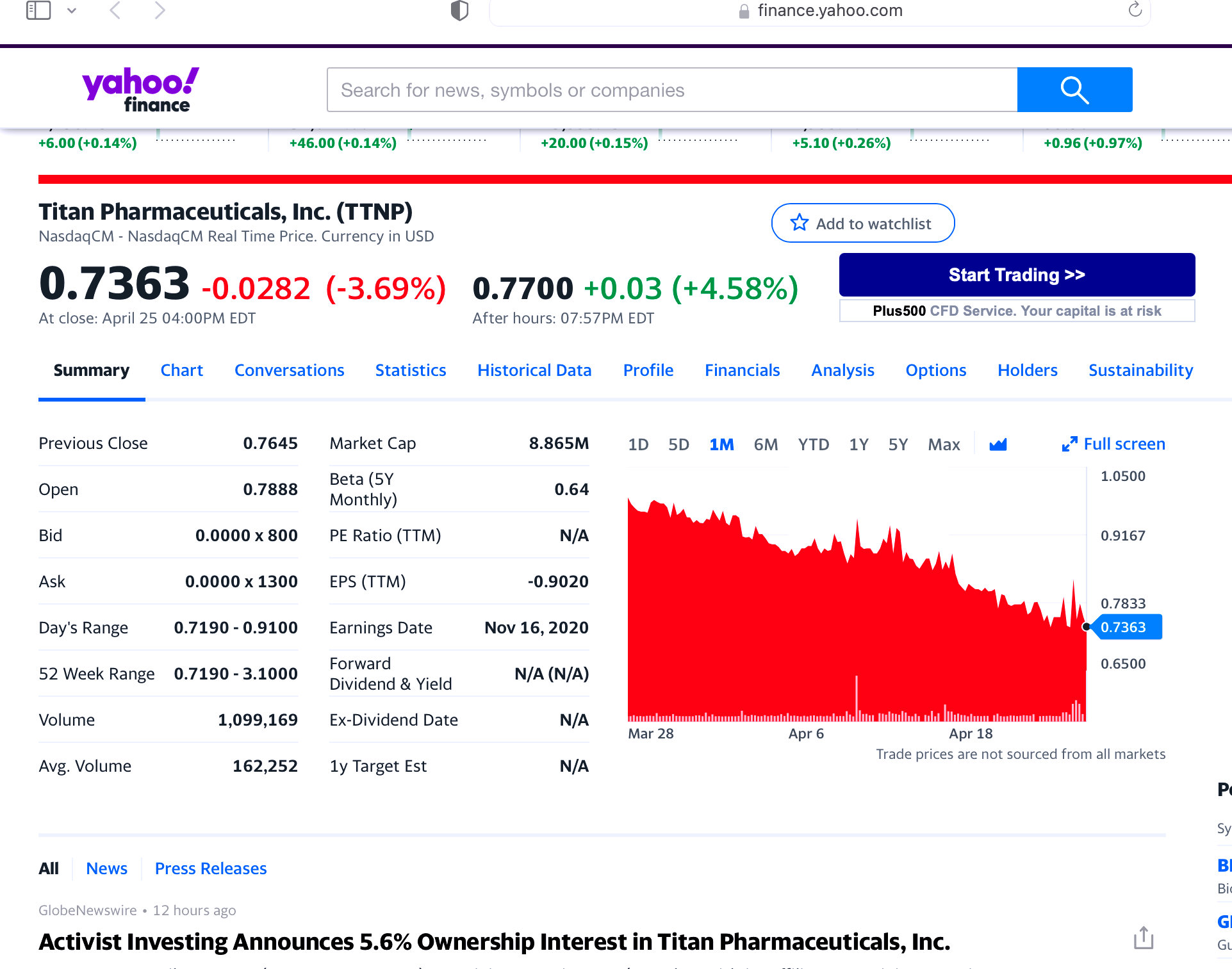Click the Start Trading >> button

(x=1017, y=275)
